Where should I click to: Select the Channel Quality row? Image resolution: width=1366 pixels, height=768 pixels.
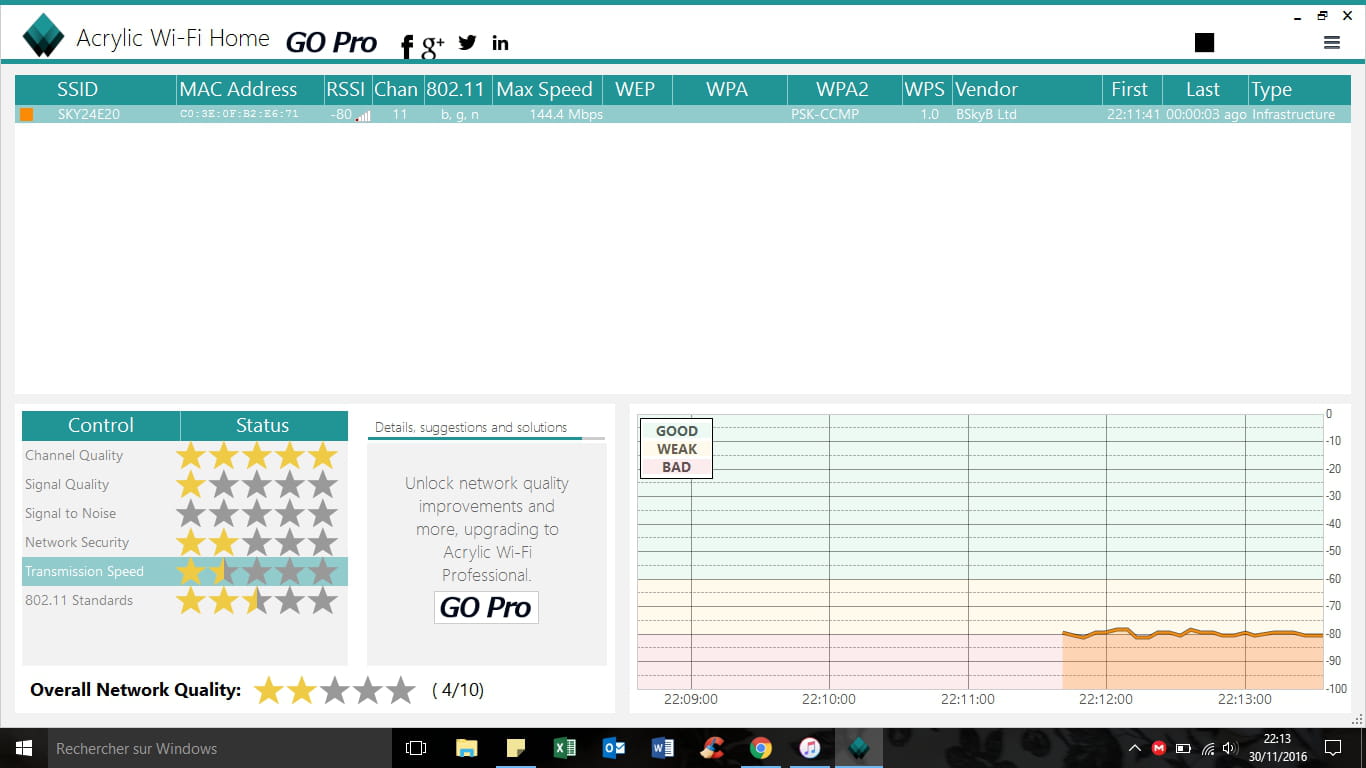click(185, 456)
